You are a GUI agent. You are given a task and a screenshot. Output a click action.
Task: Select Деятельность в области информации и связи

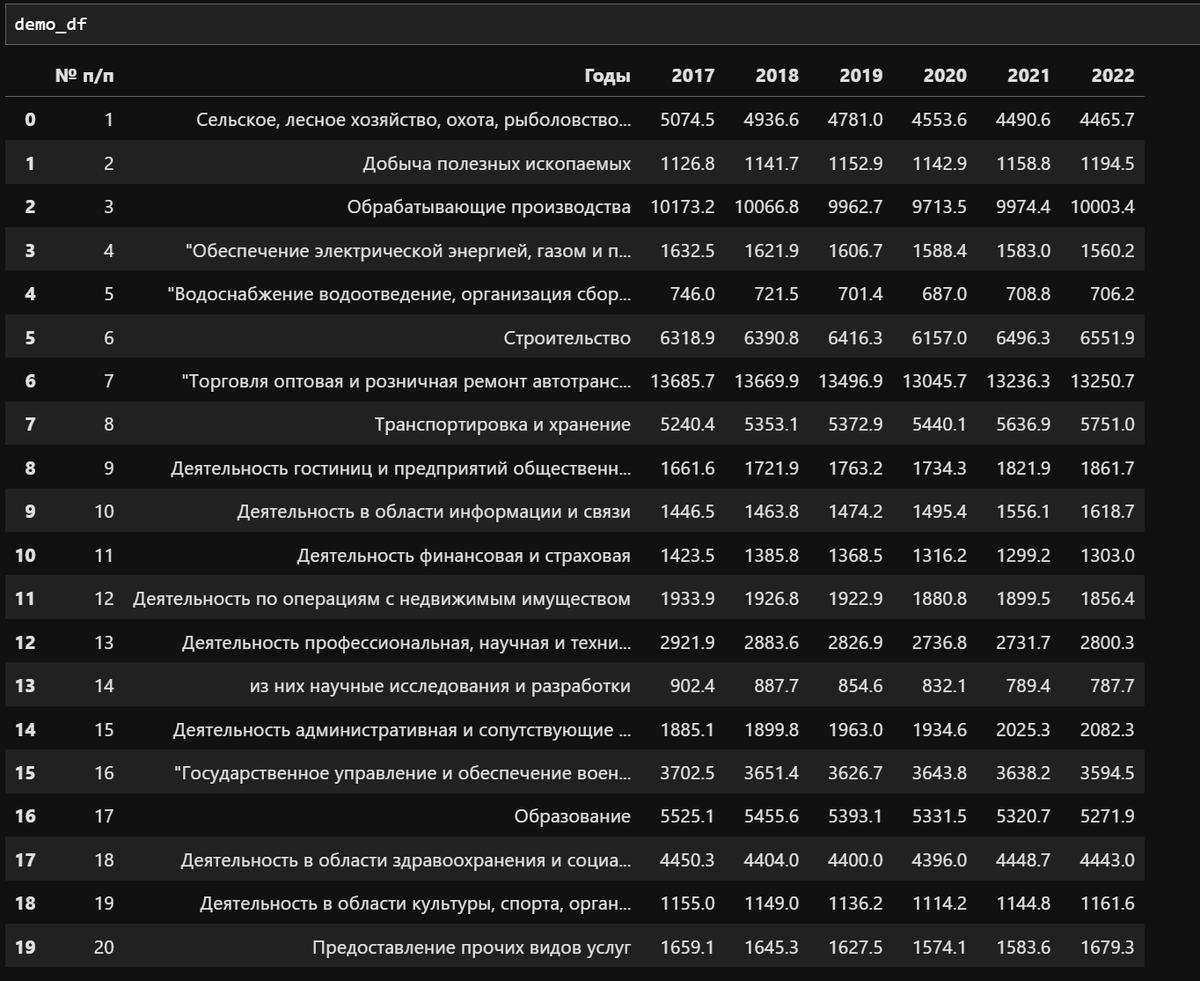[x=434, y=512]
